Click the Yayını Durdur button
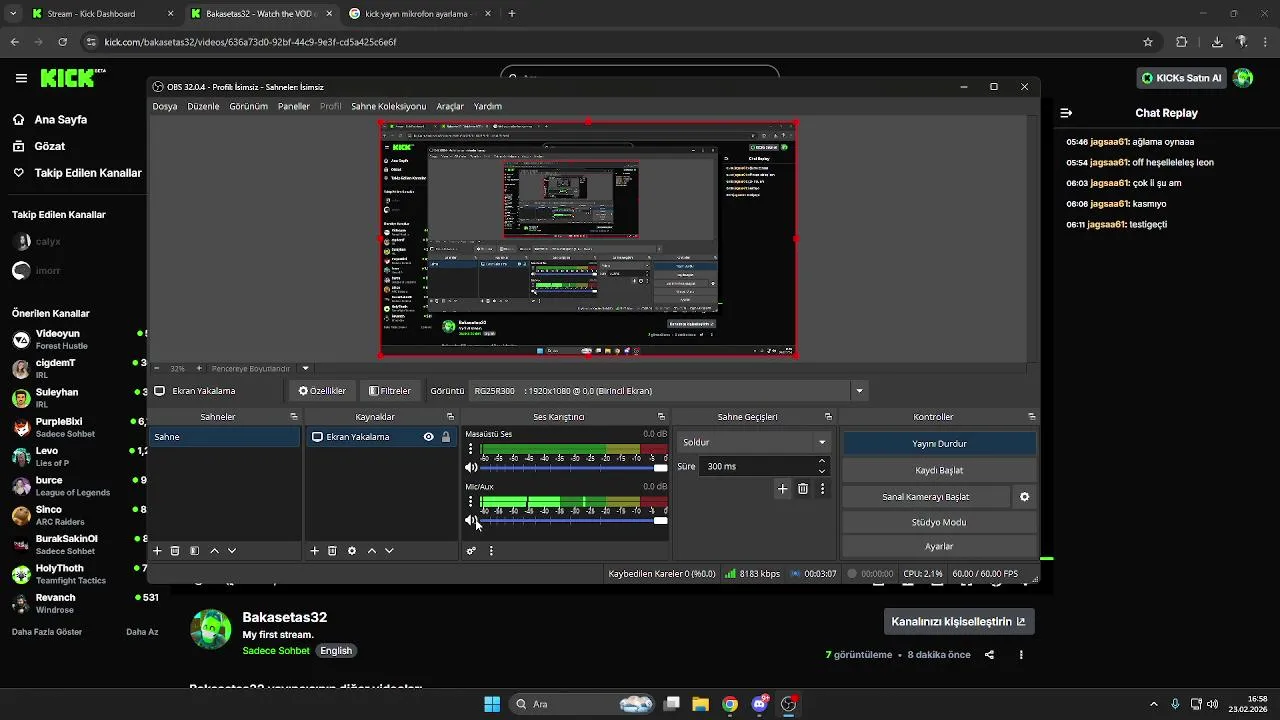 click(939, 443)
